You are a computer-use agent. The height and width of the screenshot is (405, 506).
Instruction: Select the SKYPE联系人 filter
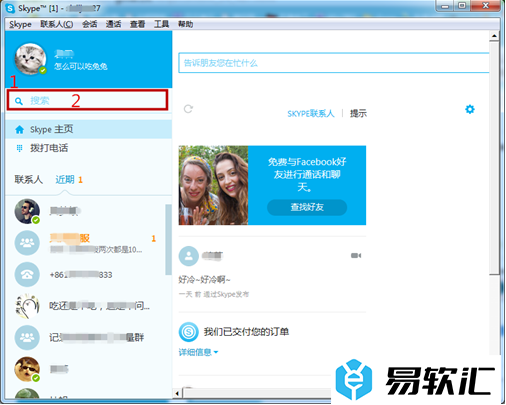(311, 114)
